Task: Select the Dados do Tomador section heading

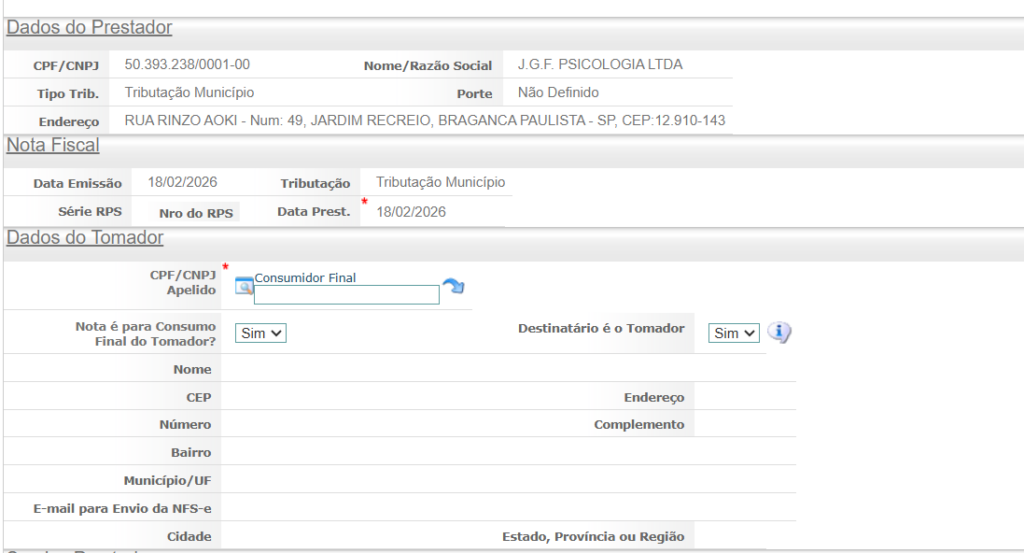Action: click(85, 238)
